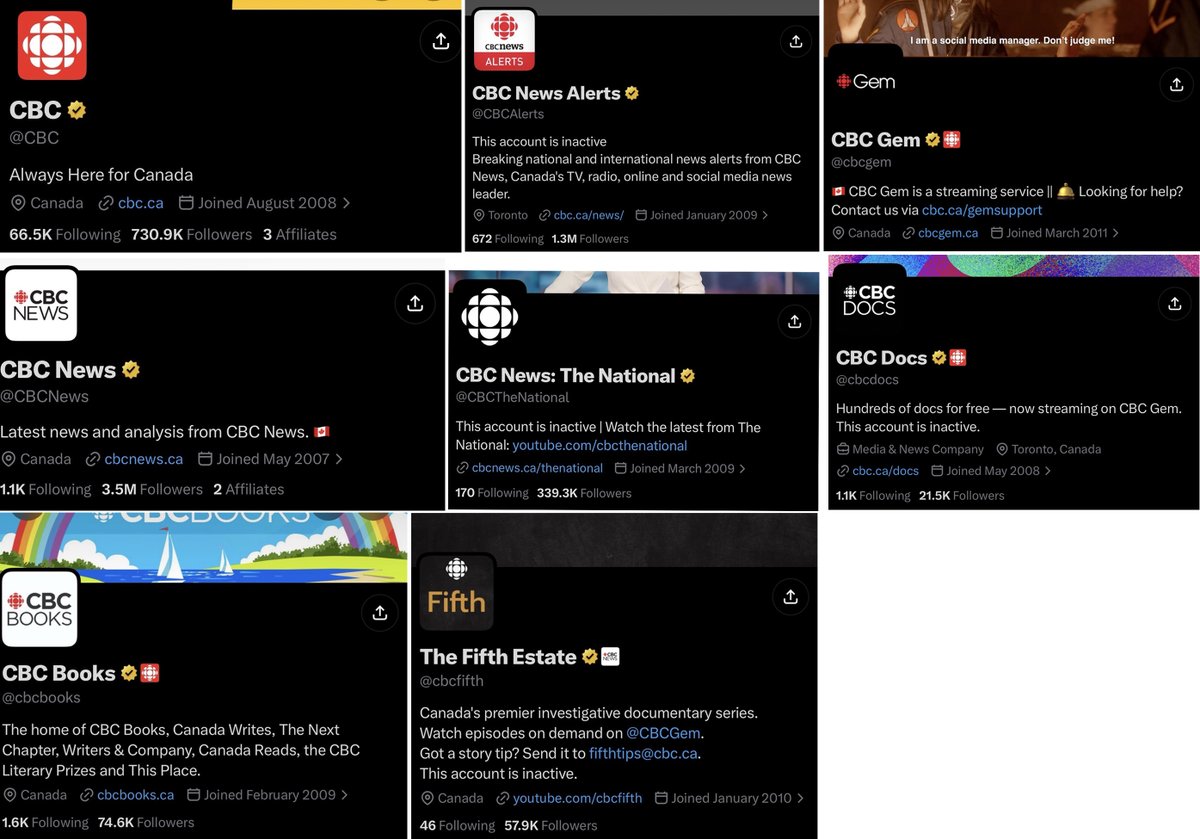Open the cbcbooks.ca website link
Viewport: 1200px width, 839px height.
tap(136, 795)
